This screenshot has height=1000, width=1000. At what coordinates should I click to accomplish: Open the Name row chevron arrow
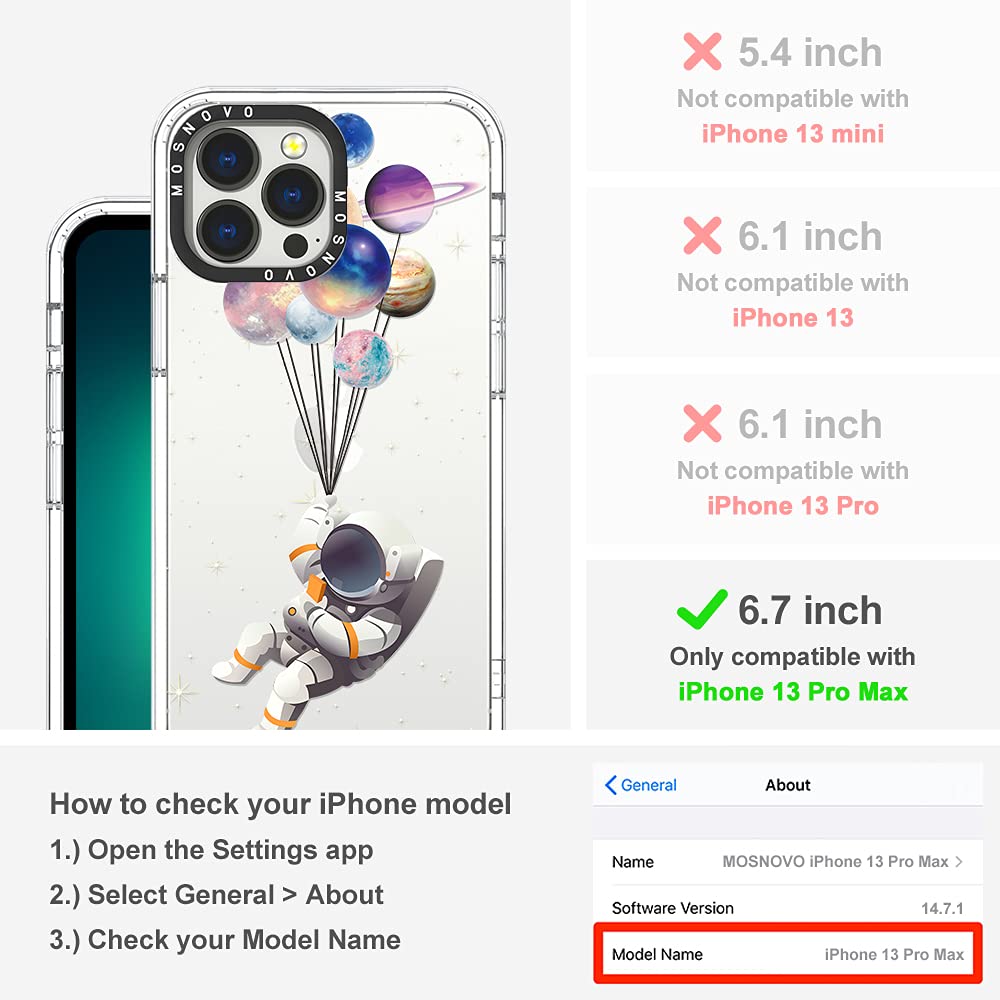959,862
